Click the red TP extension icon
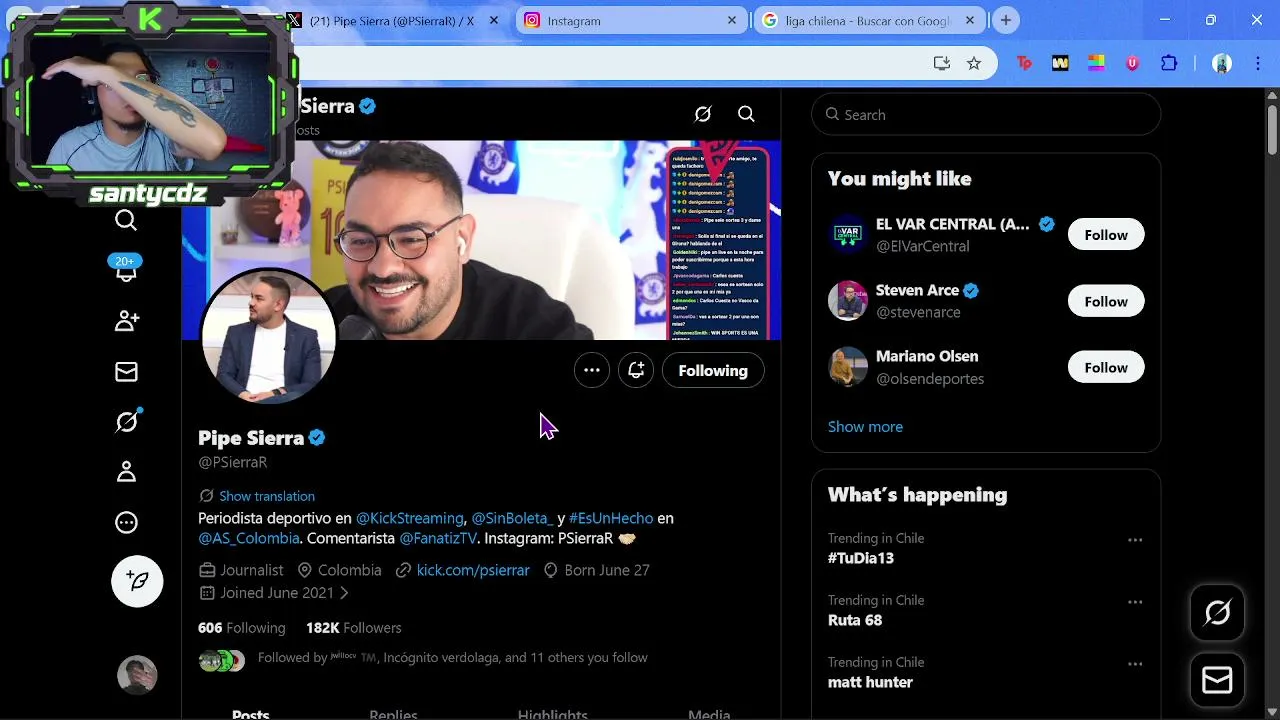This screenshot has width=1280, height=720. (x=1024, y=63)
